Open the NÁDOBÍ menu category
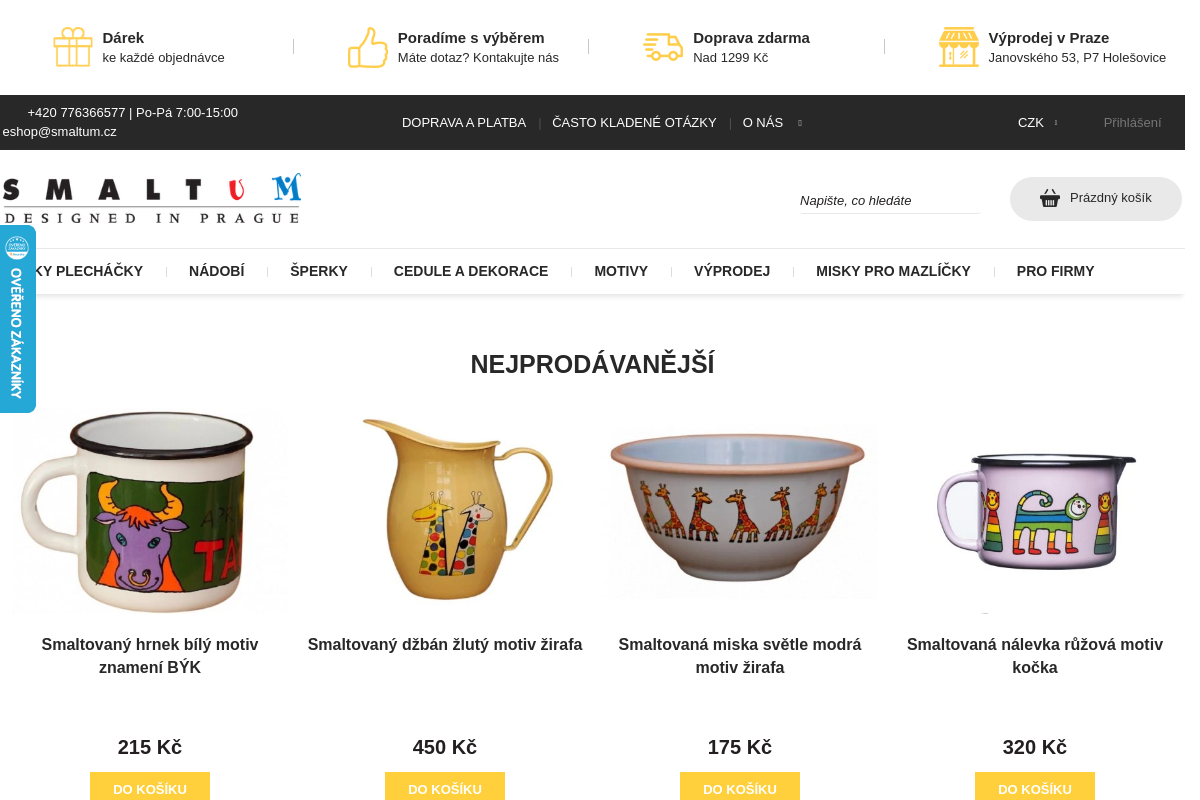The height and width of the screenshot is (800, 1200). [x=217, y=271]
